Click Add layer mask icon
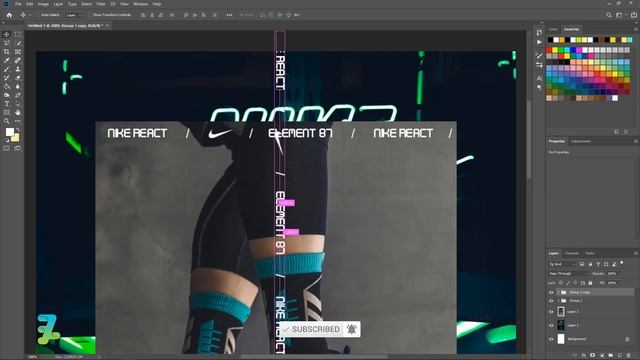Screen dimensions: 640x360 (593, 356)
